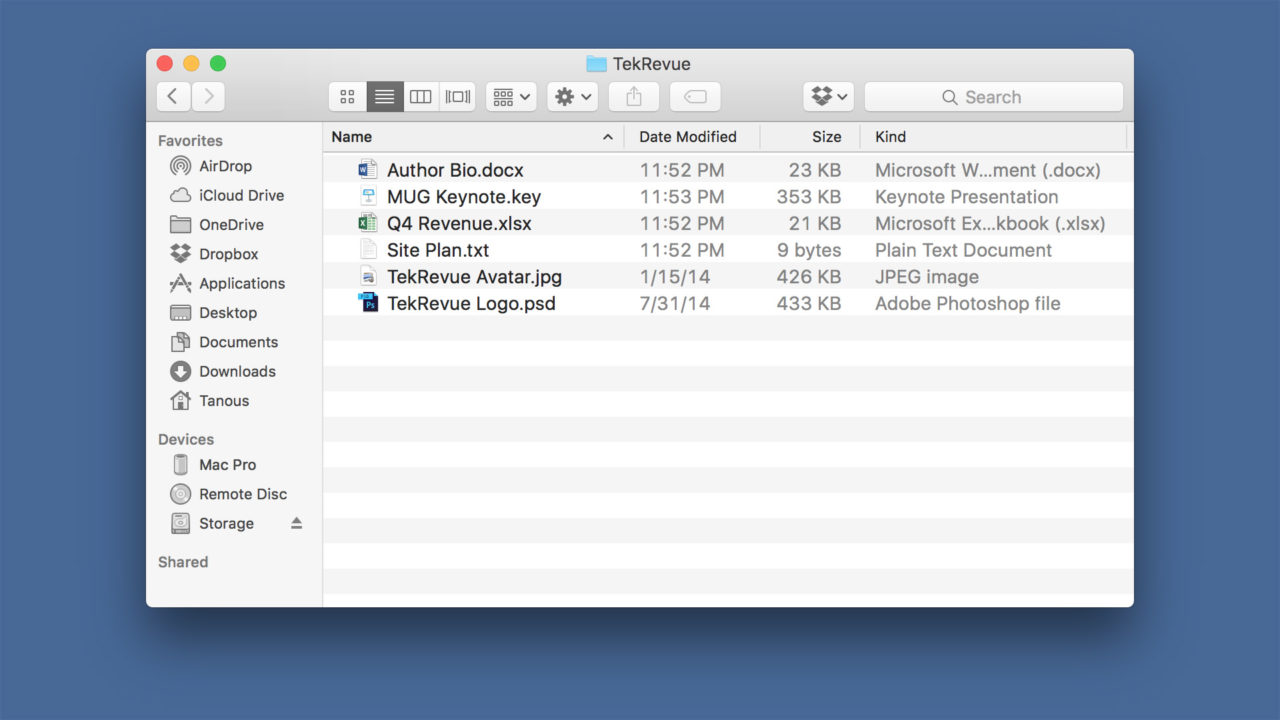The width and height of the screenshot is (1280, 720).
Task: Eject the Storage drive
Action: pos(296,523)
